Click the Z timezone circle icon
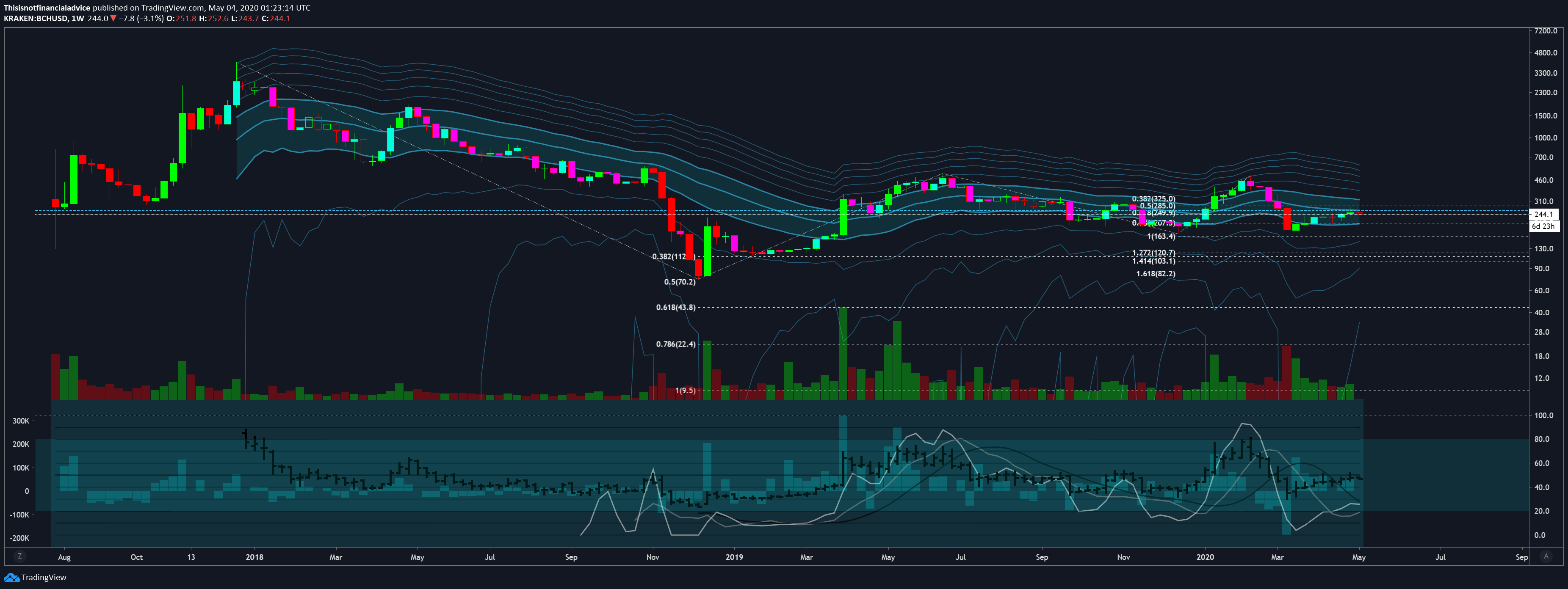The image size is (1568, 589). pos(19,556)
